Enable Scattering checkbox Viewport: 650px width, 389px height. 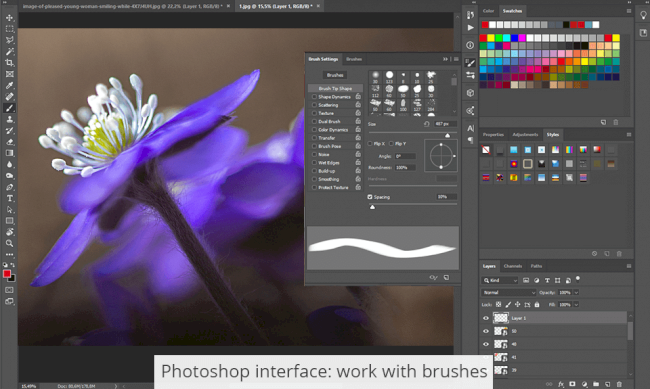coord(314,105)
